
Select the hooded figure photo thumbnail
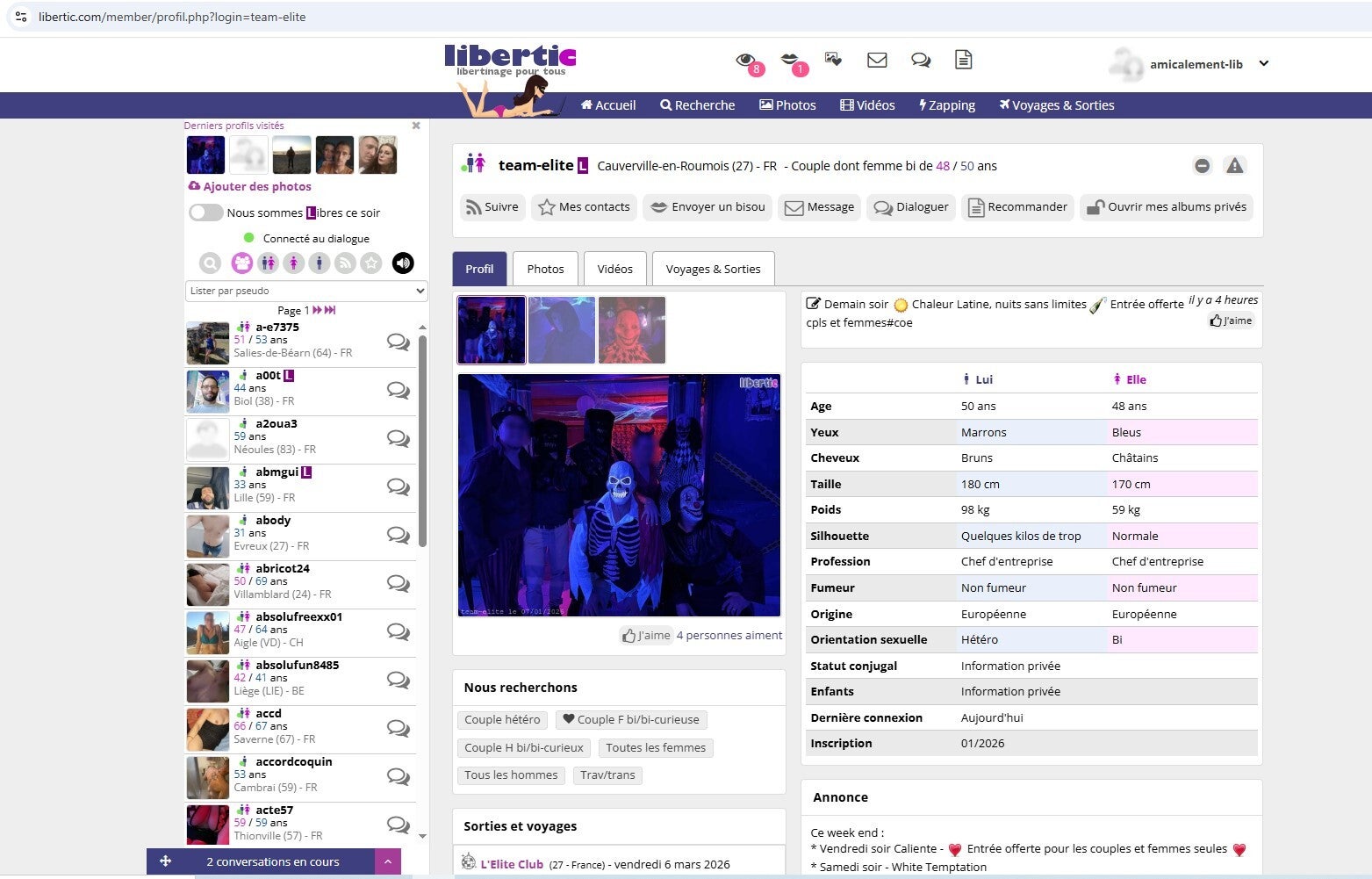coord(562,330)
